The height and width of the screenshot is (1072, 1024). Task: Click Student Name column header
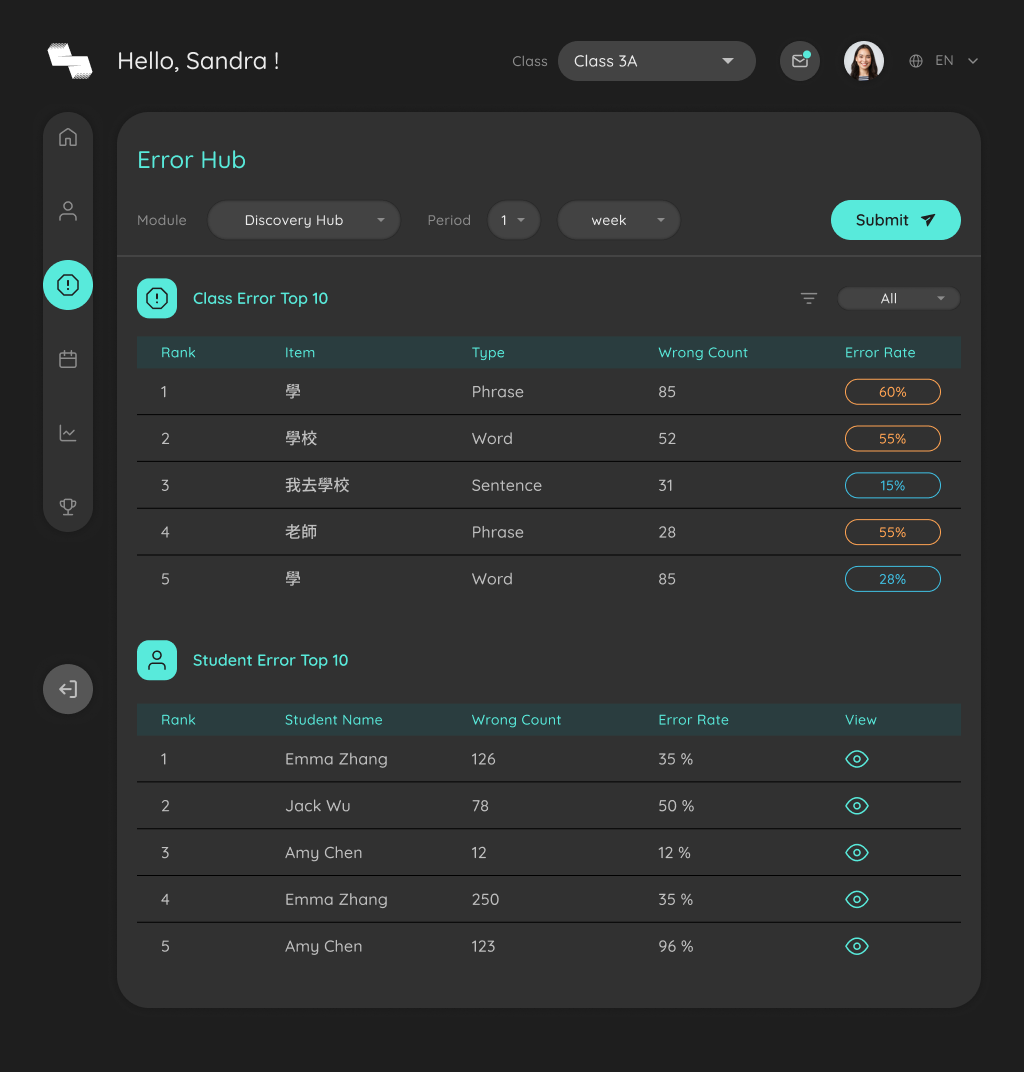334,720
